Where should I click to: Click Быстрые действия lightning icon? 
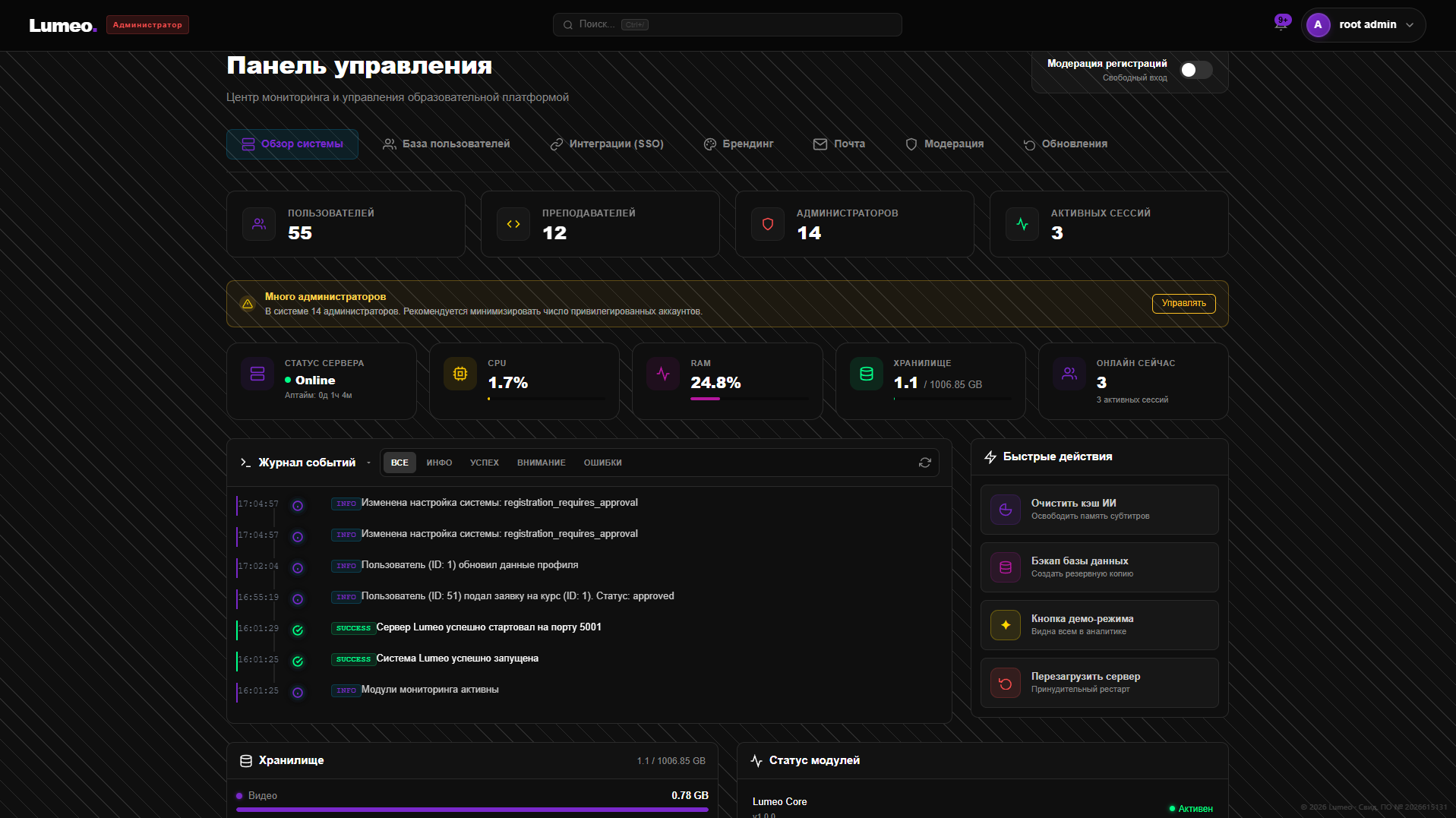(x=990, y=457)
